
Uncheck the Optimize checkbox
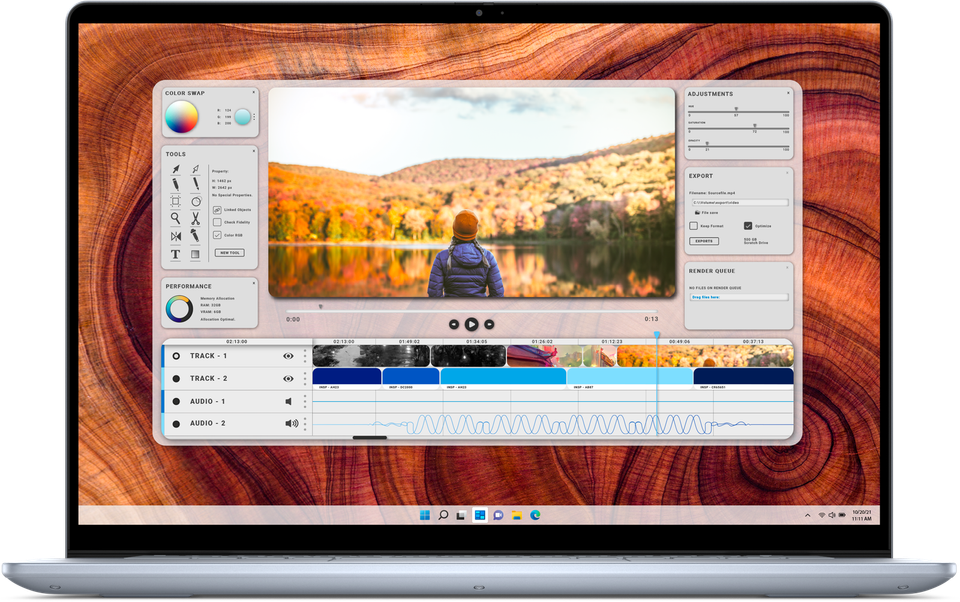pos(748,226)
